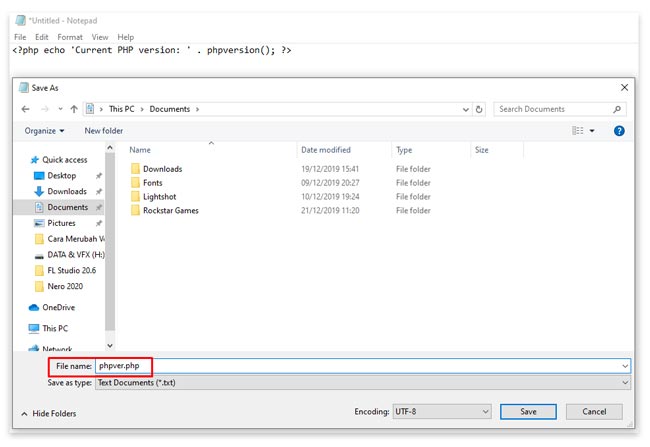This screenshot has height=447, width=650.
Task: Click the refresh button next to address bar
Action: [x=479, y=109]
